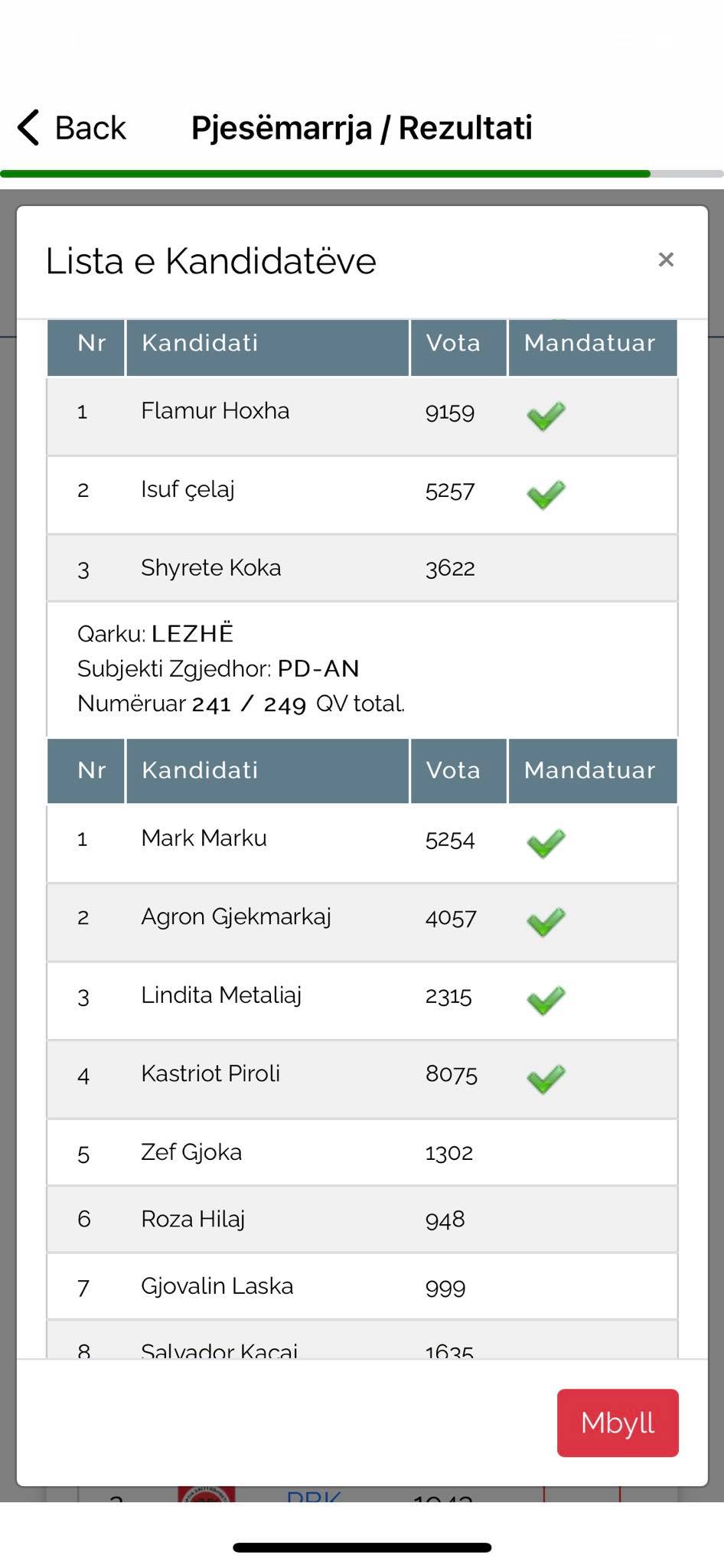Tap the PD-AN Subjekti Zgjedhor label
The image size is (724, 1568).
pos(318,668)
